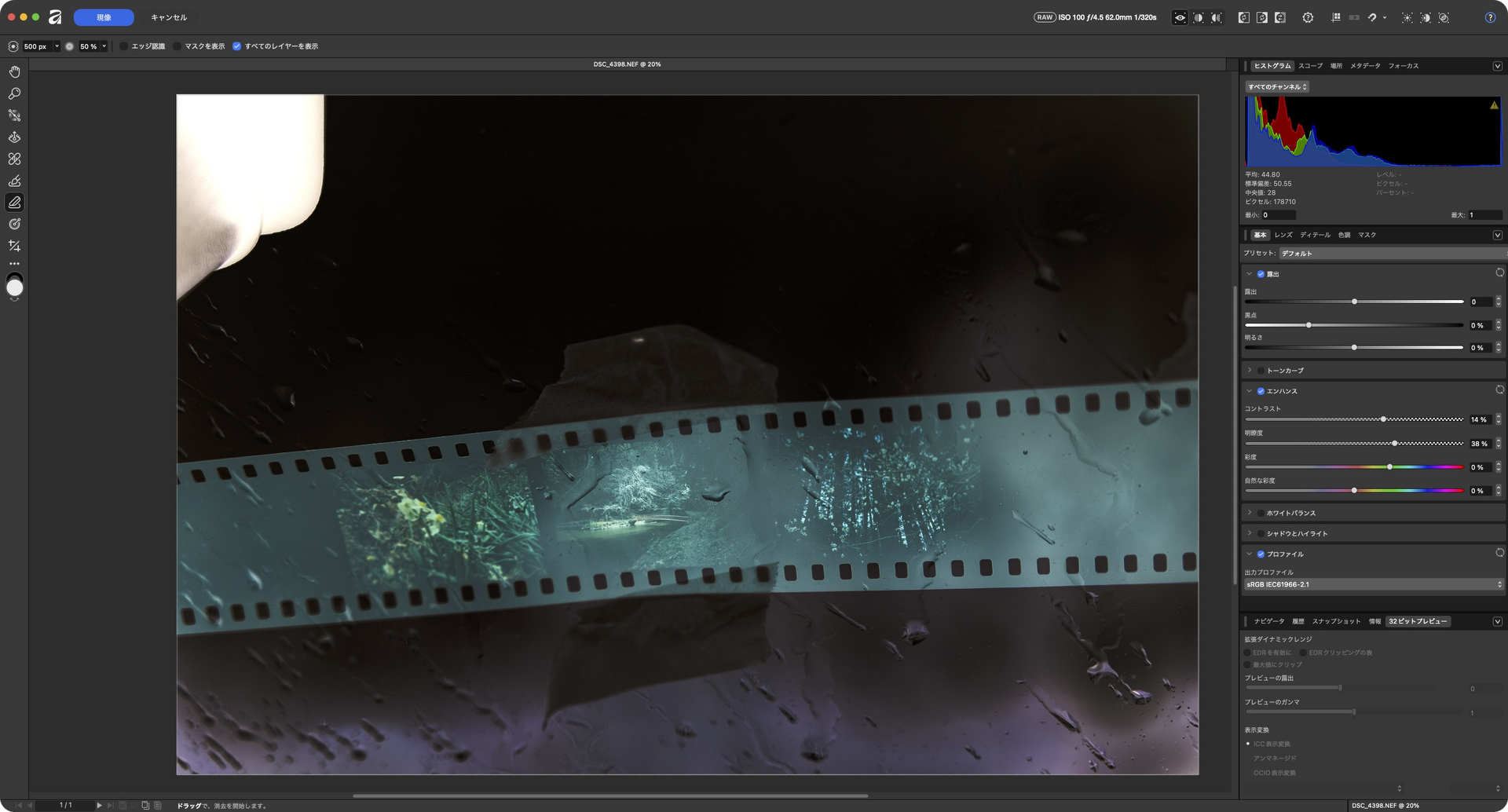Switch to the レンズ tab
Viewport: 1508px width, 812px height.
point(1283,235)
